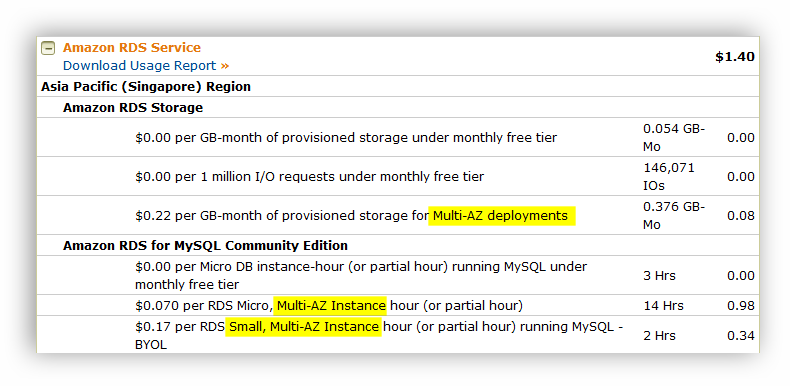
Task: Select the 0.98 charge amount
Action: [x=741, y=306]
